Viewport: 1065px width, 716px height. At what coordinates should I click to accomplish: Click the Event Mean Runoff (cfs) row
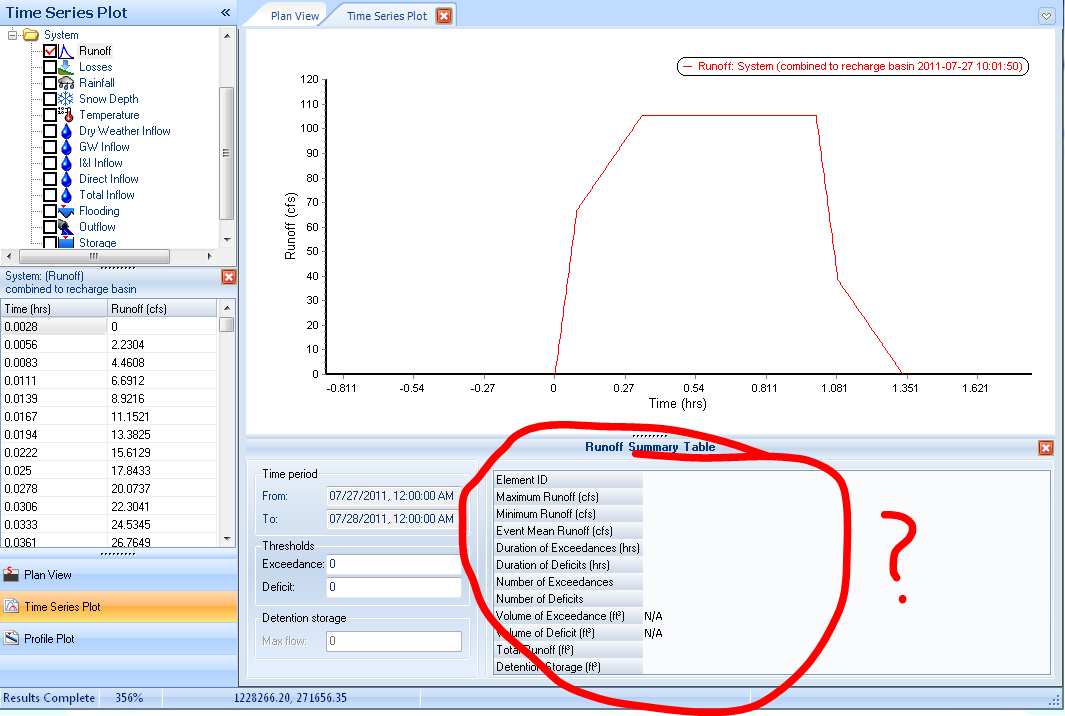pos(772,531)
